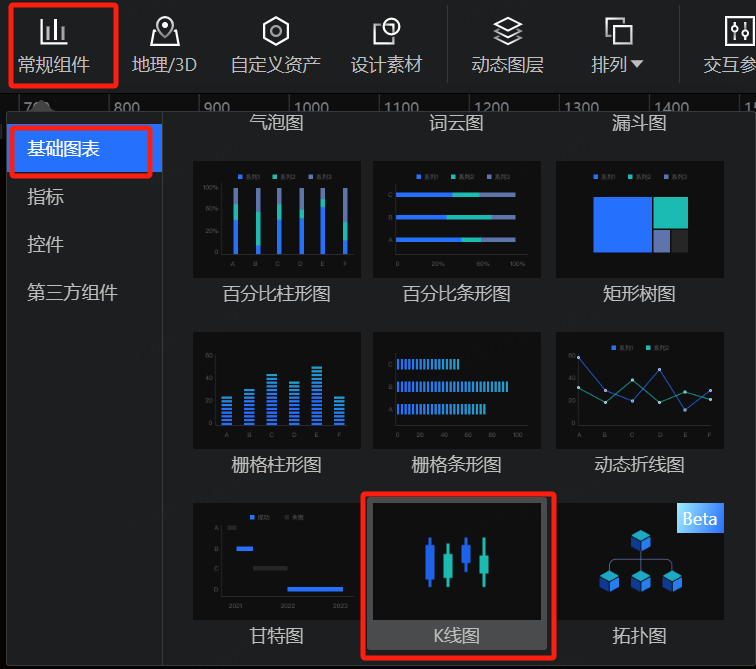
Task: Choose the 拓扑图 Beta topology component
Action: 639,562
